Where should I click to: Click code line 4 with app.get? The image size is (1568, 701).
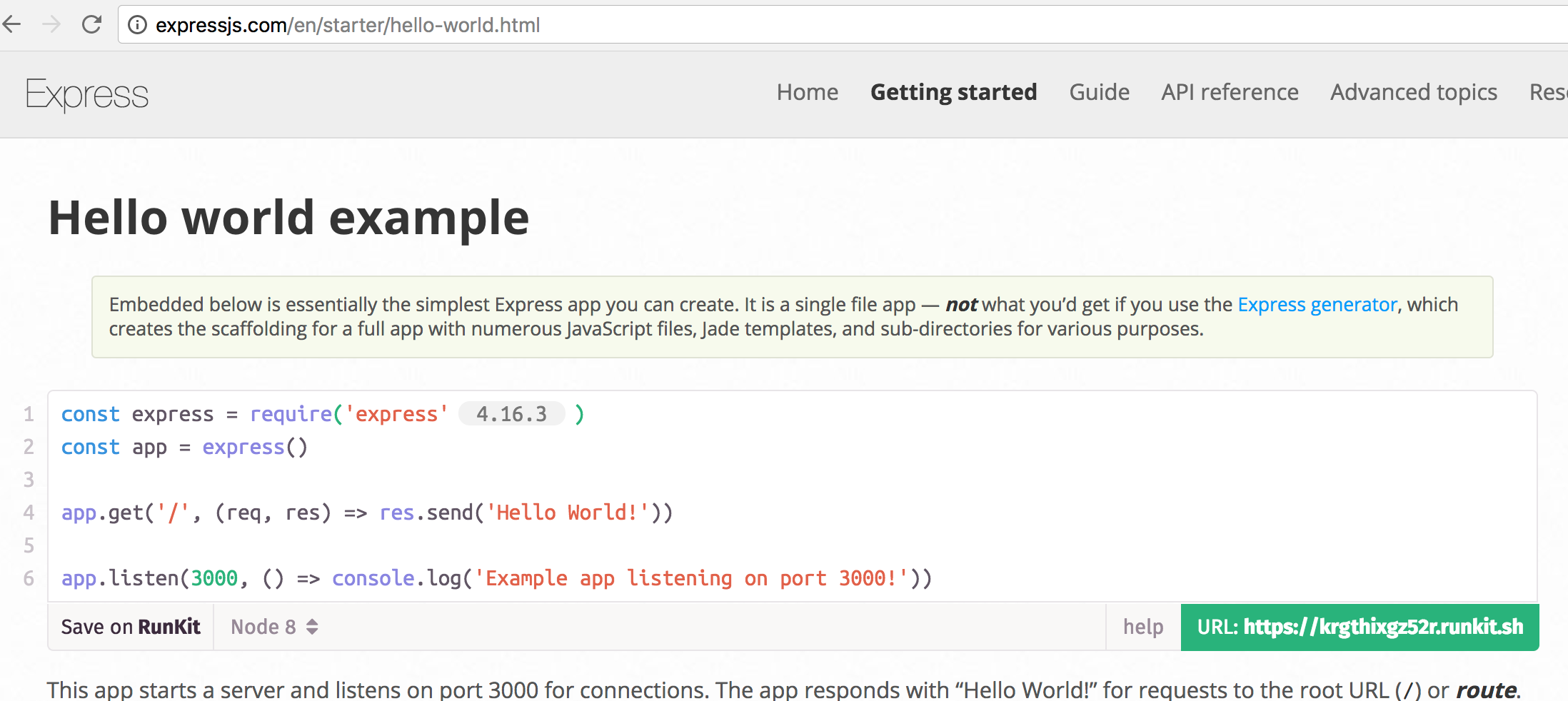pyautogui.click(x=367, y=513)
